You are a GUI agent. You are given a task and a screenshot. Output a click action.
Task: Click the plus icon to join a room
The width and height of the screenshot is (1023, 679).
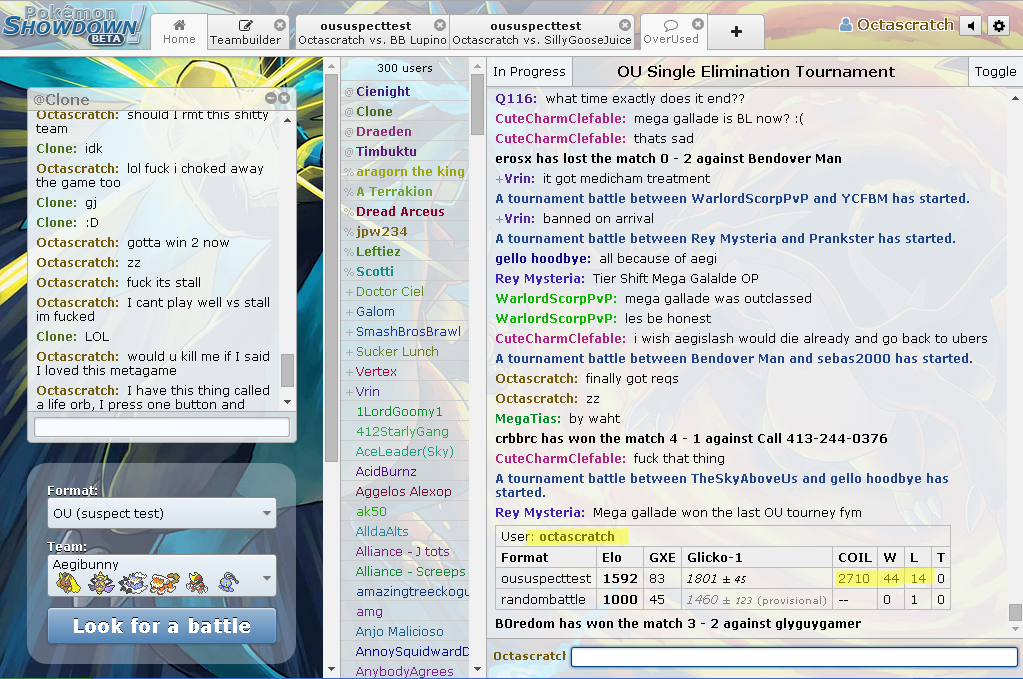(x=736, y=32)
